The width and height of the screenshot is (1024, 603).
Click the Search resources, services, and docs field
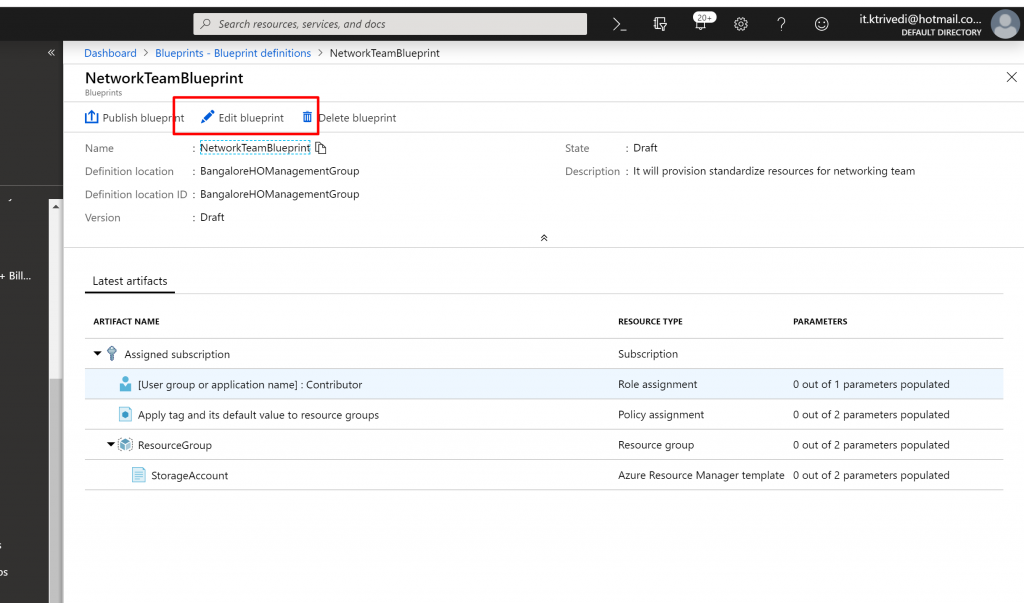point(390,24)
